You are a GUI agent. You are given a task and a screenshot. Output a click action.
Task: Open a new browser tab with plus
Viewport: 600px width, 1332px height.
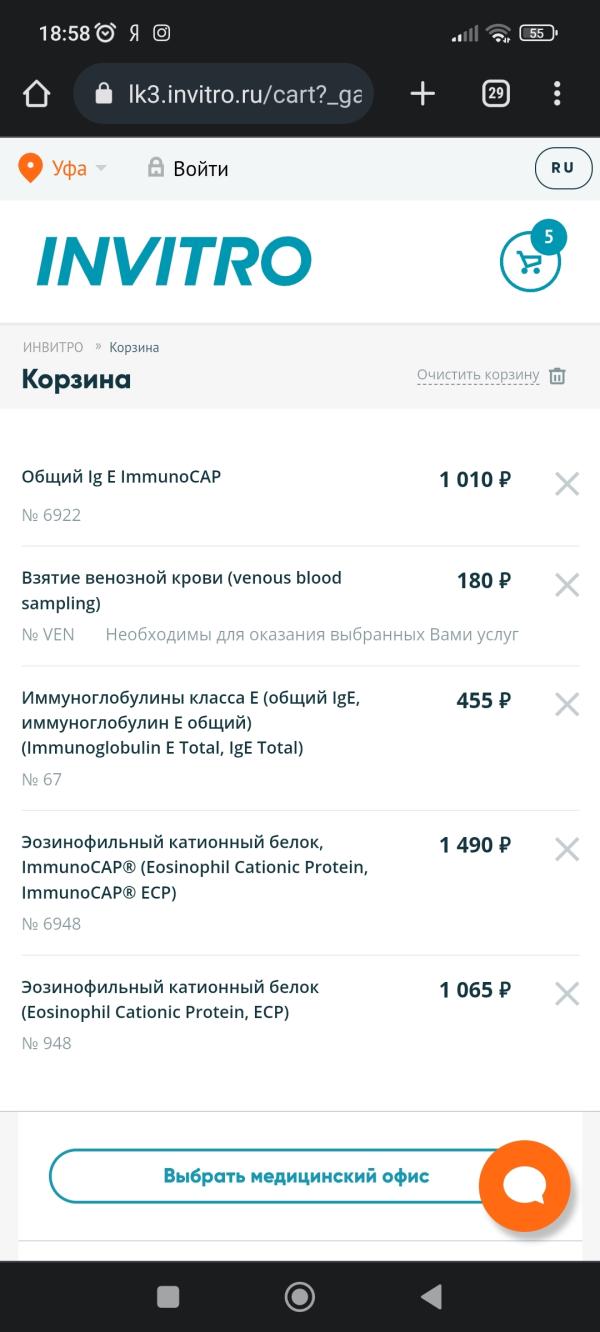click(423, 94)
